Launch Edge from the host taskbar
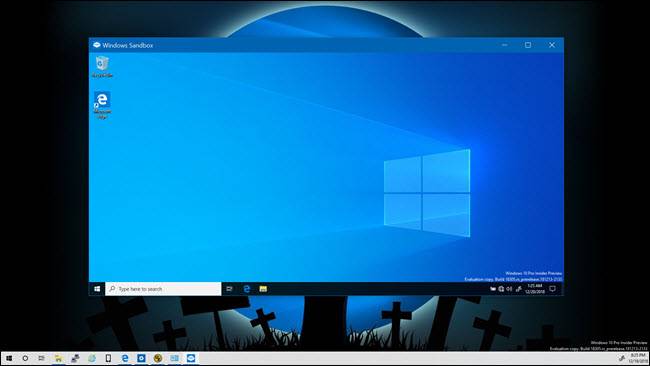 (125, 358)
